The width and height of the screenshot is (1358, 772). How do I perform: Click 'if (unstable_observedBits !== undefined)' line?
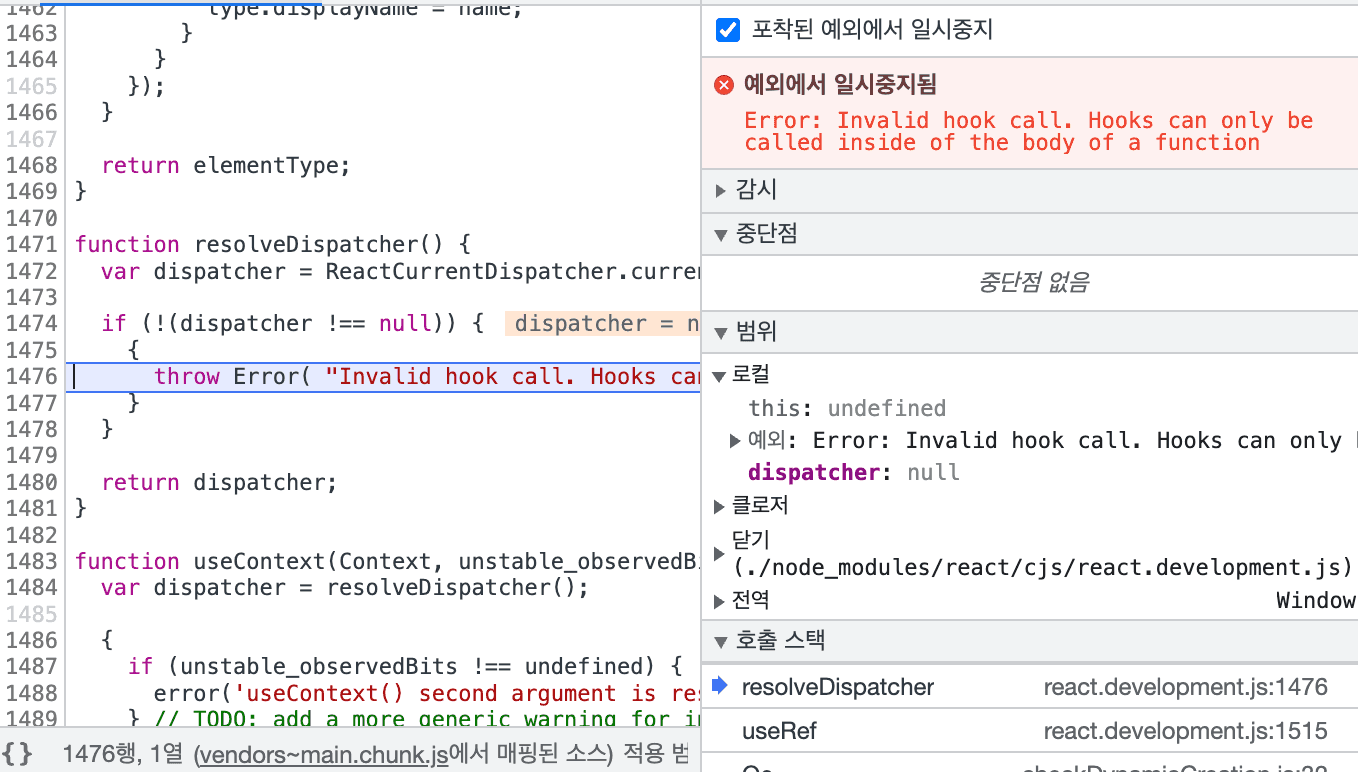click(405, 666)
